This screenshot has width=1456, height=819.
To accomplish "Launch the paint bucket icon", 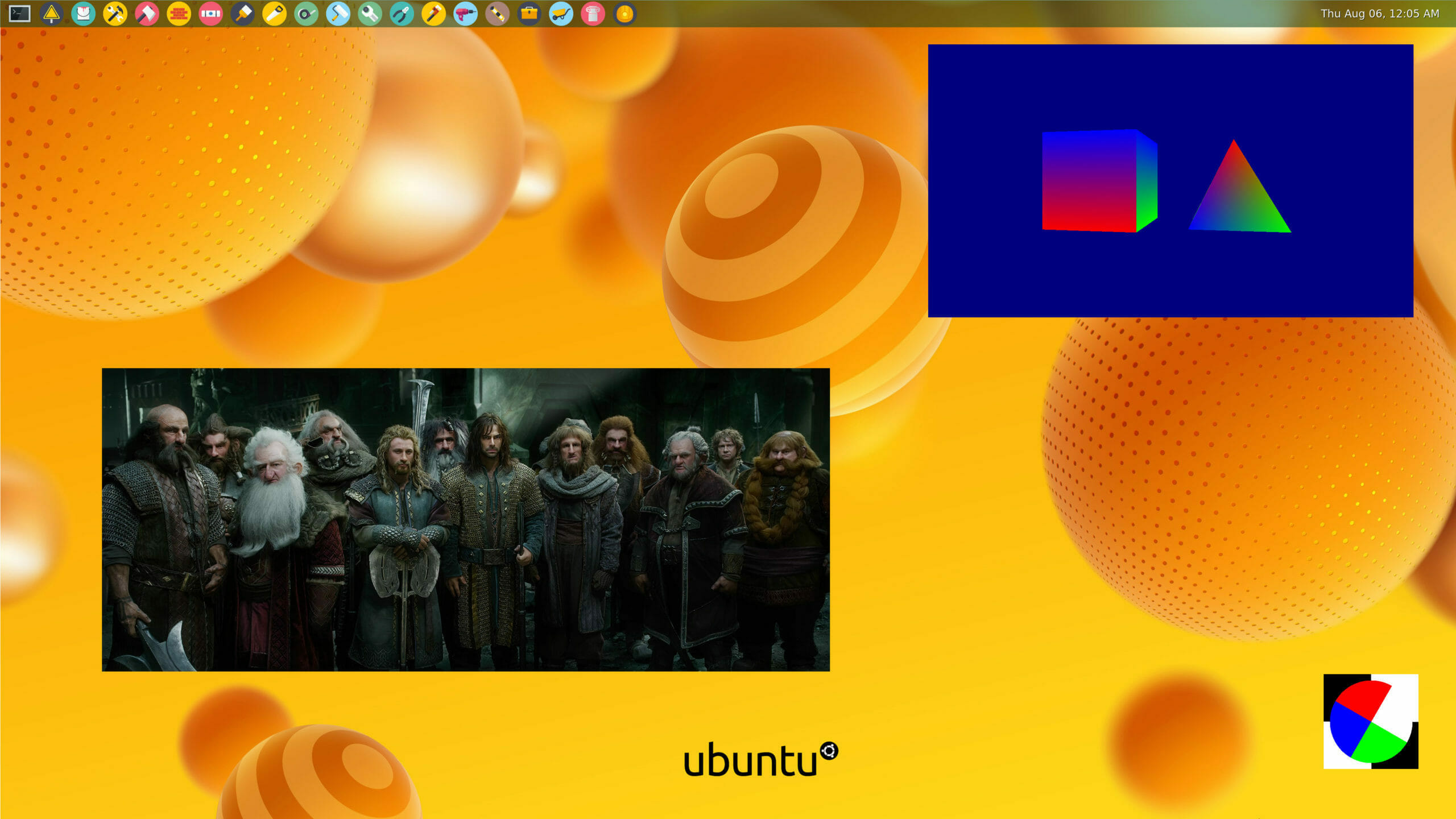I will [x=83, y=14].
